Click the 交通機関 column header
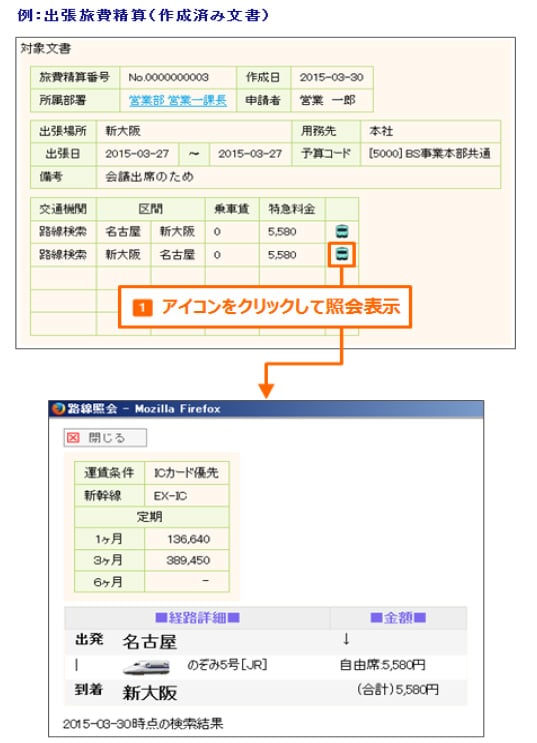Viewport: 537px width, 743px height. 63,209
